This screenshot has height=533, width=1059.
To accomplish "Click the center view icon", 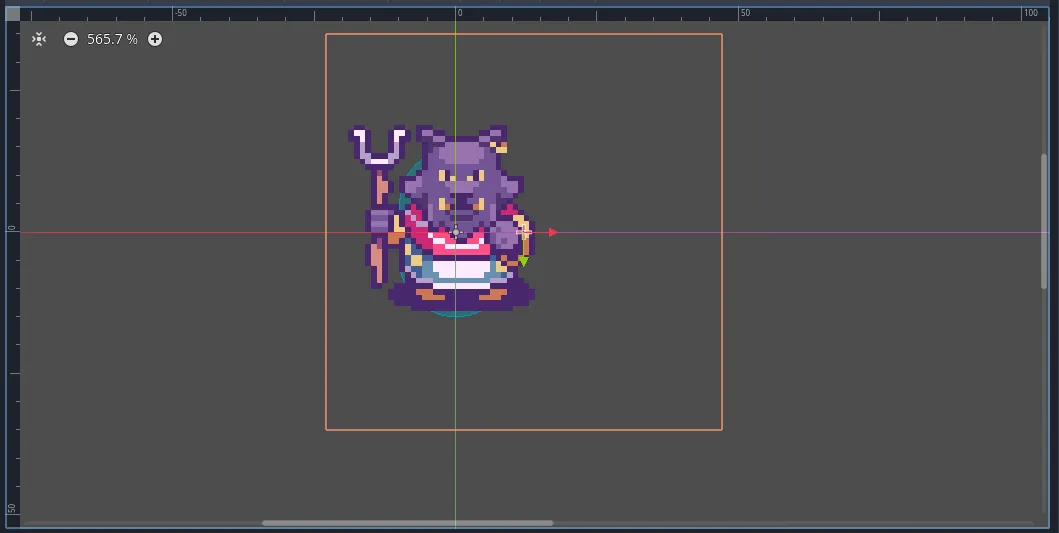I will click(x=39, y=39).
